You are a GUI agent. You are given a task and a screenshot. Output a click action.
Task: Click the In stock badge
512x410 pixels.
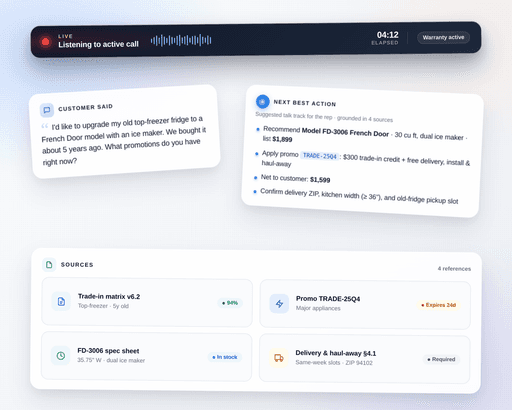point(225,357)
